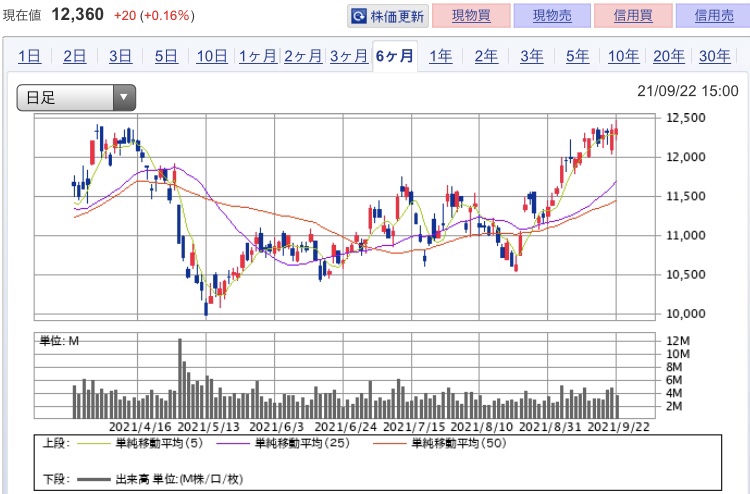The image size is (750, 494).
Task: Select the 30年 chart range tab
Action: point(715,56)
